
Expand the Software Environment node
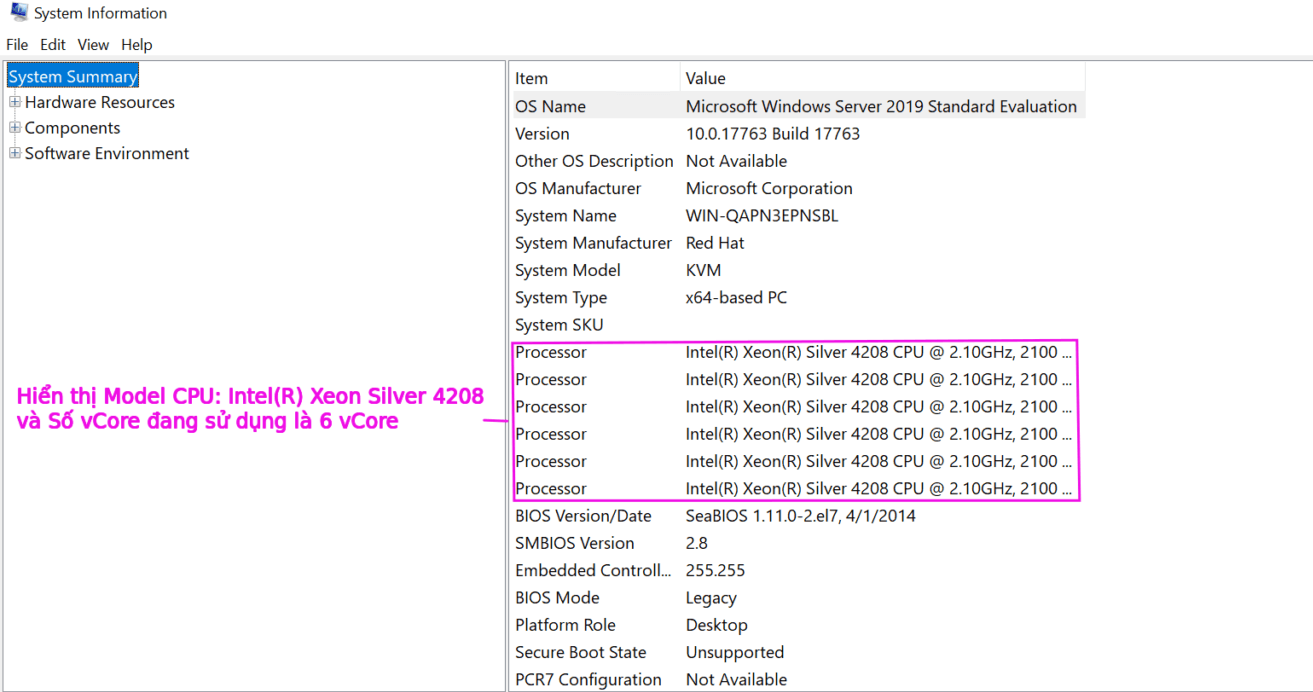15,153
